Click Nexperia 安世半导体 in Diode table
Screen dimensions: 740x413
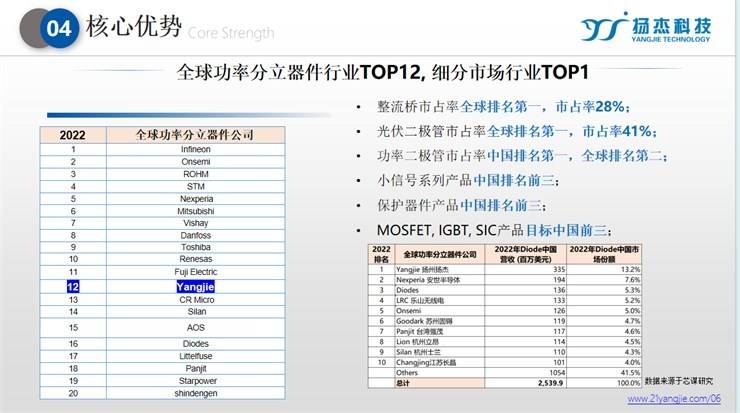pos(428,280)
